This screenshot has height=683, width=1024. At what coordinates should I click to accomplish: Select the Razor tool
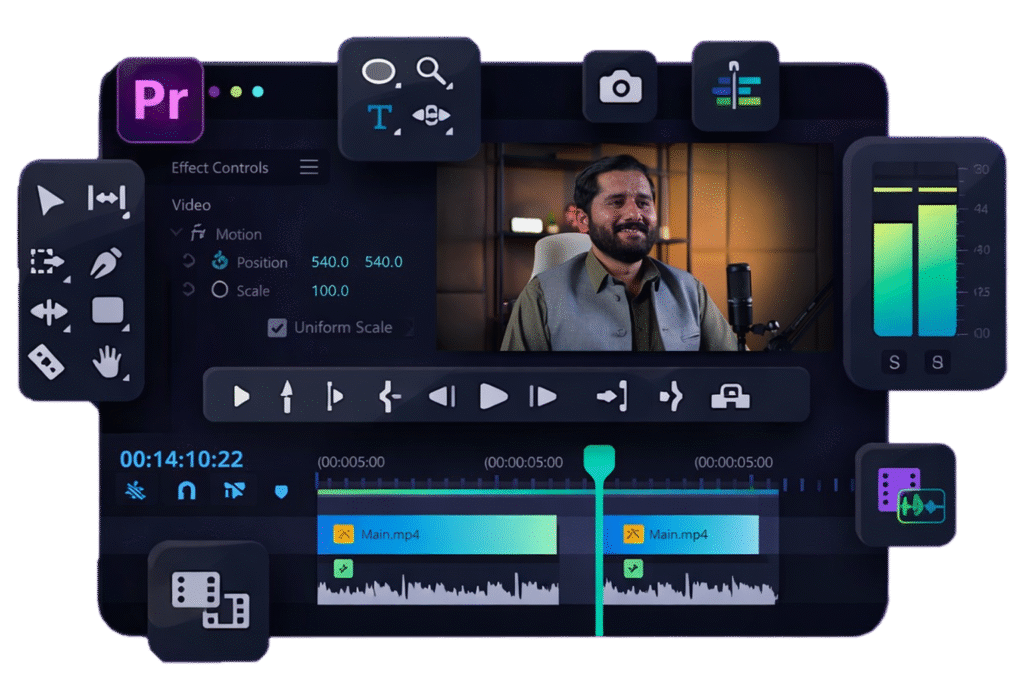pos(47,361)
